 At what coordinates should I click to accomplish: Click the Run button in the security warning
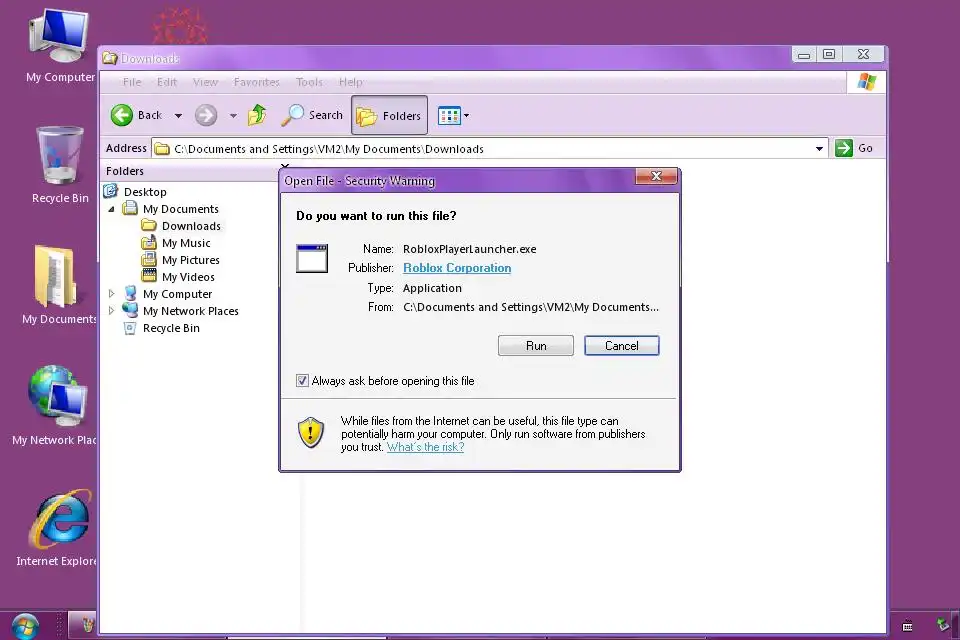click(x=536, y=345)
